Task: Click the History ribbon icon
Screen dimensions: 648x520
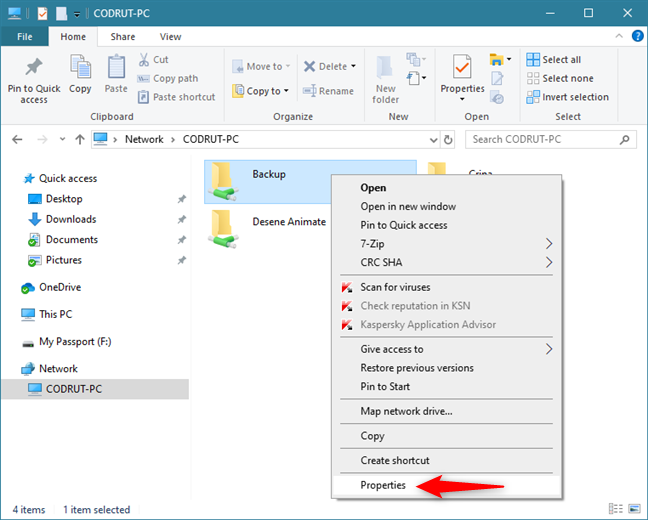Action: pyautogui.click(x=497, y=98)
